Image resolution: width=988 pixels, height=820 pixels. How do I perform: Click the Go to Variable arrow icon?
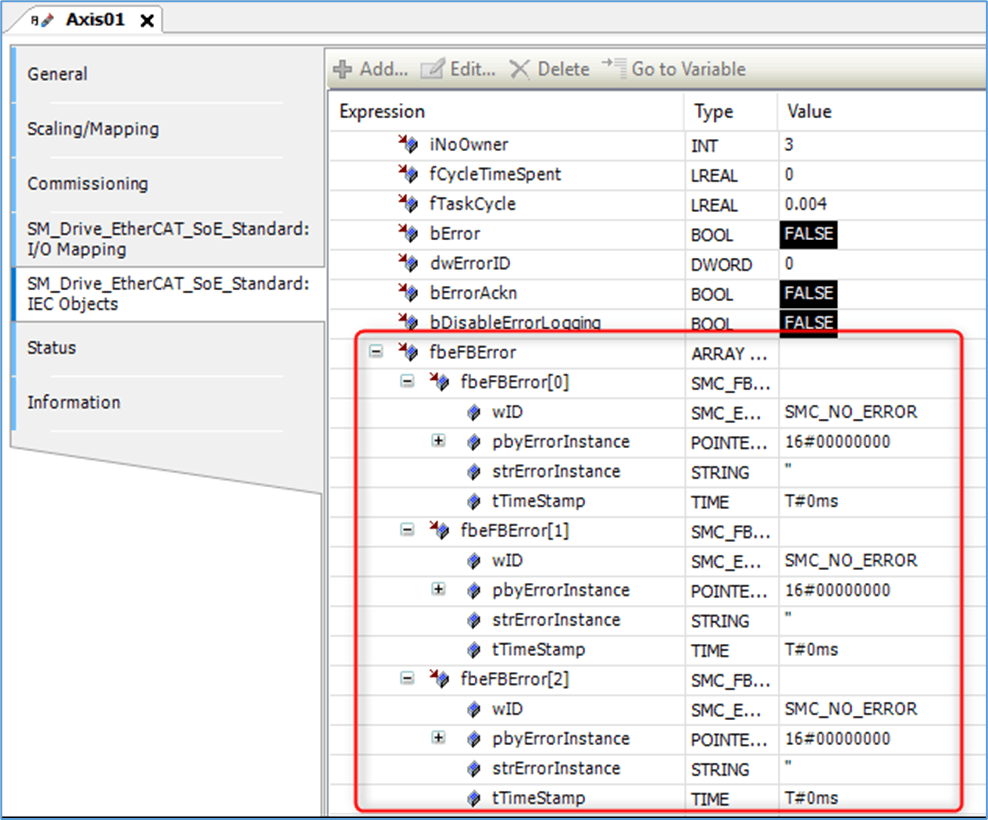click(611, 69)
